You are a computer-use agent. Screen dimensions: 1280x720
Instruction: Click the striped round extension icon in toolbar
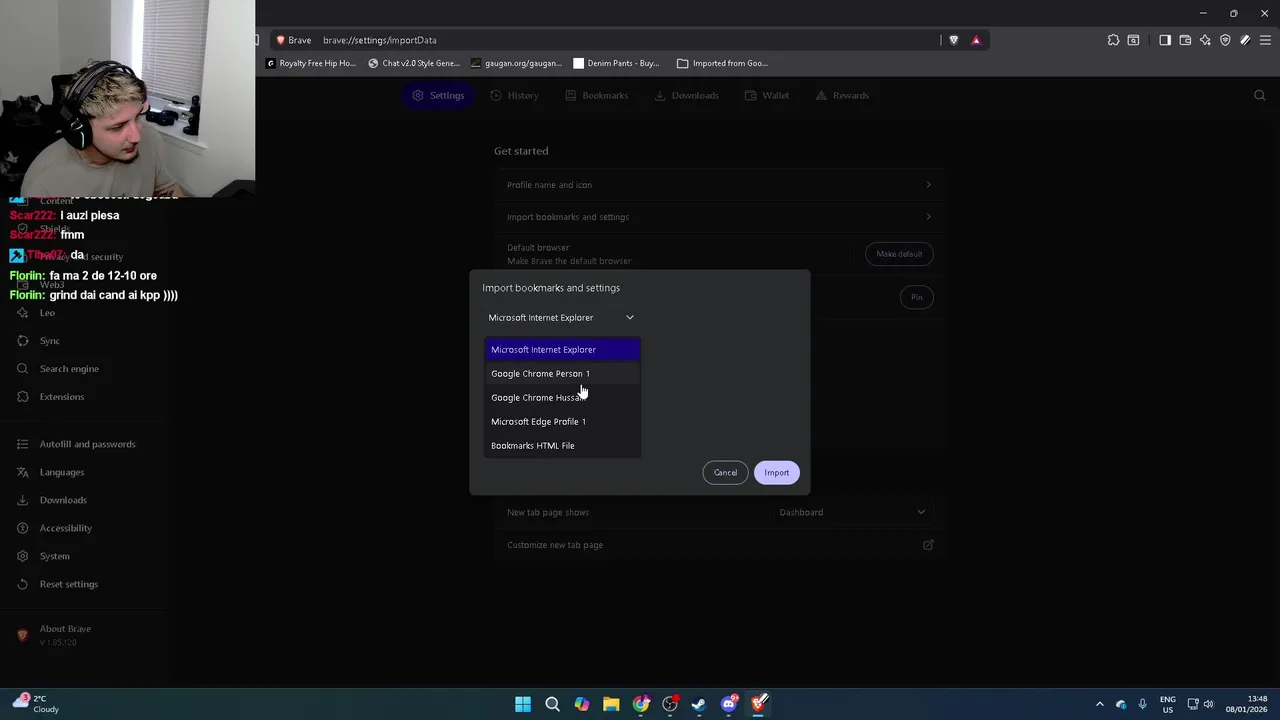pos(1245,40)
